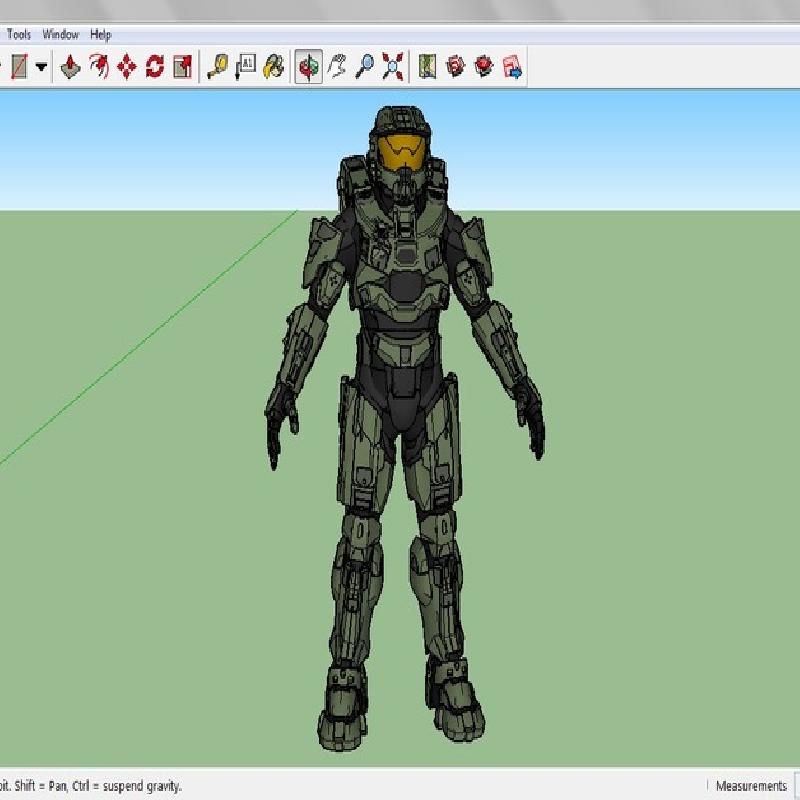This screenshot has width=800, height=800.
Task: Activate the Move tool
Action: tap(126, 67)
